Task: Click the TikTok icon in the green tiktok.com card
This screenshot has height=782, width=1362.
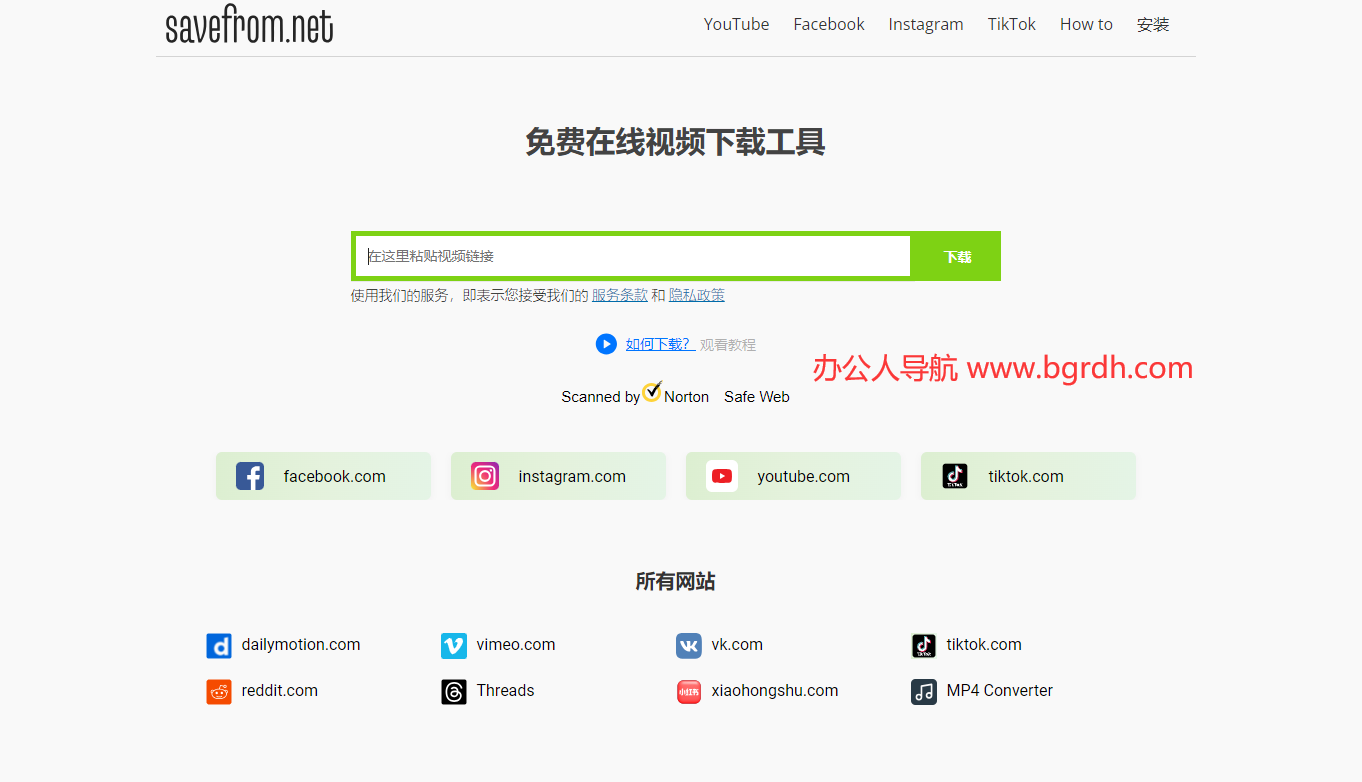Action: (955, 476)
